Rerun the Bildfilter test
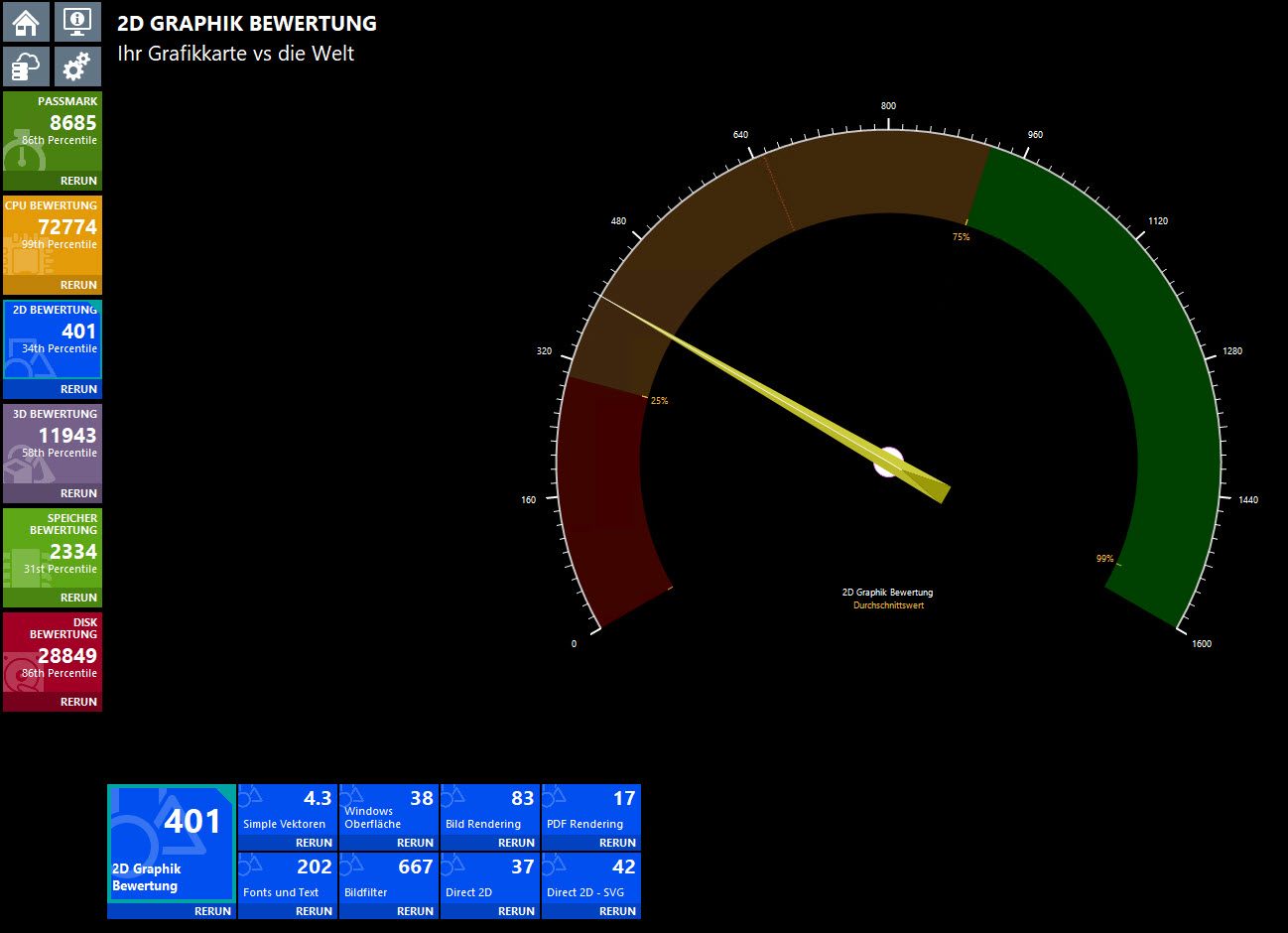 [x=415, y=911]
